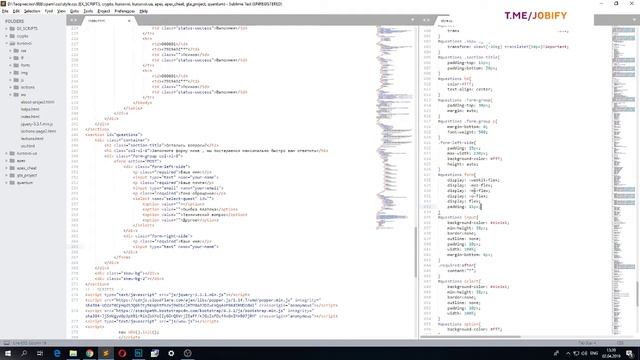640x360 pixels.
Task: Open the Preferences menu
Action: [x=124, y=11]
